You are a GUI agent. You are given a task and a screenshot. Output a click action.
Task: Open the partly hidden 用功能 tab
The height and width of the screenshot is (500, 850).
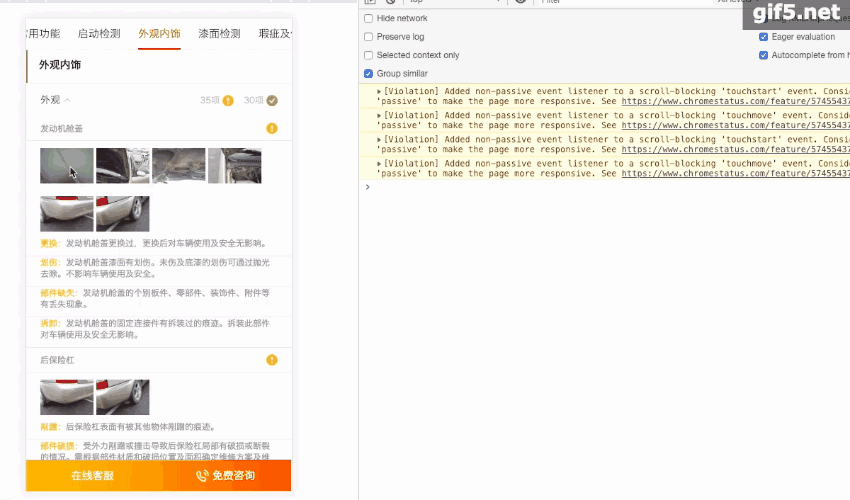43,34
